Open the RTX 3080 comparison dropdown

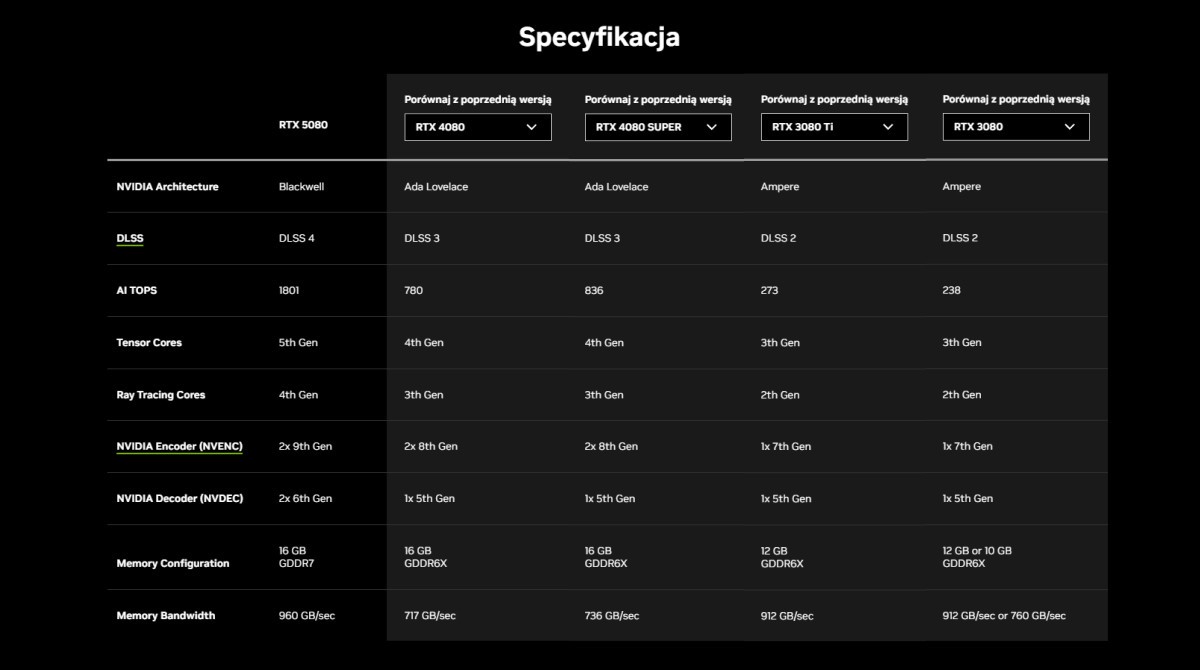point(1016,127)
